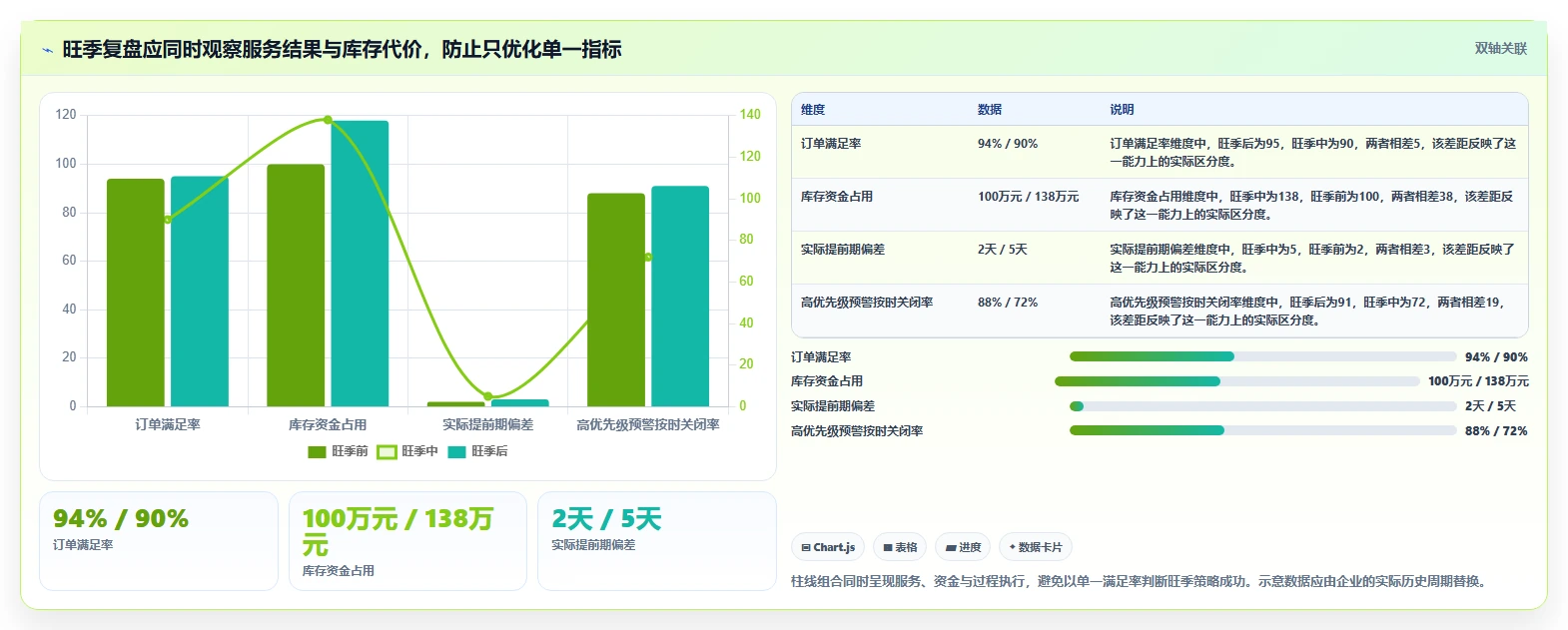Toggle the 旺季前 legend swatch

(318, 451)
